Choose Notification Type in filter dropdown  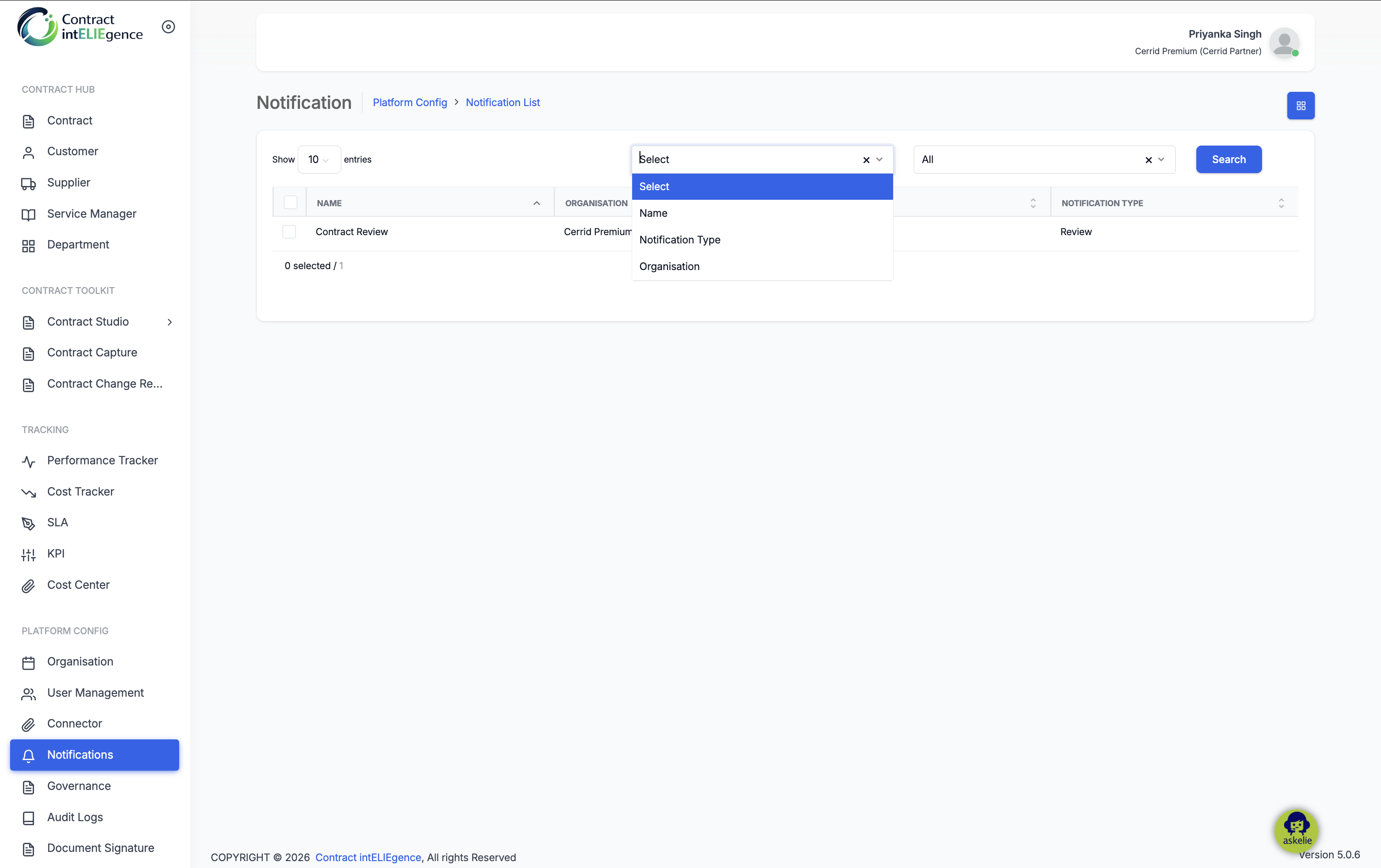click(762, 240)
